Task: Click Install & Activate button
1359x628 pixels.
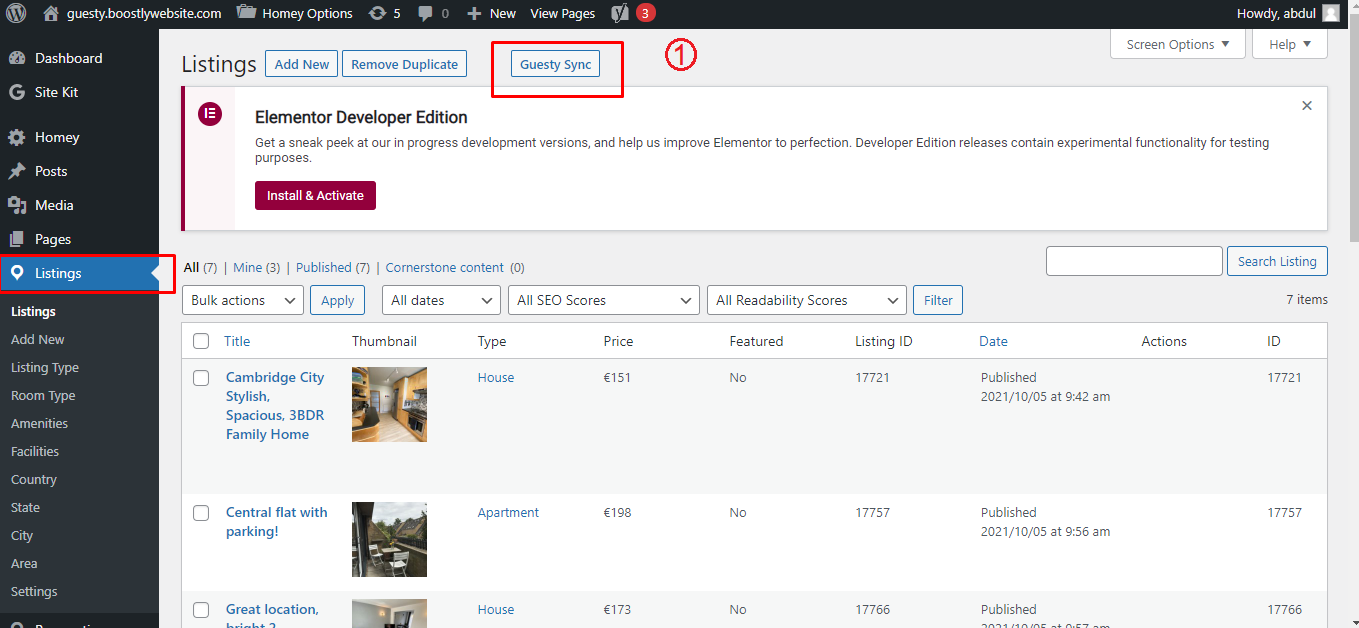Action: coord(315,195)
